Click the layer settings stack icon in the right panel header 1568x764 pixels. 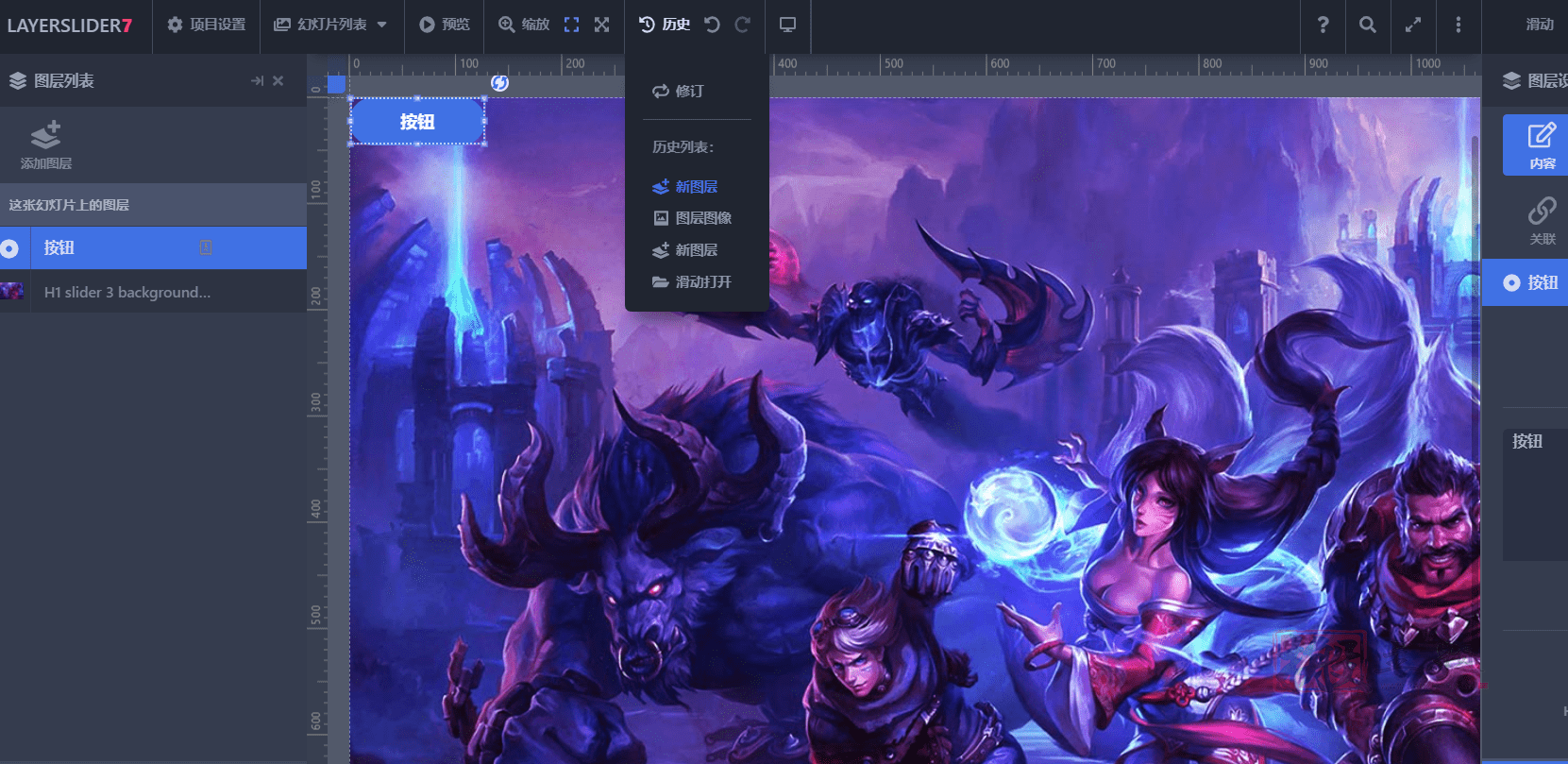click(1511, 81)
